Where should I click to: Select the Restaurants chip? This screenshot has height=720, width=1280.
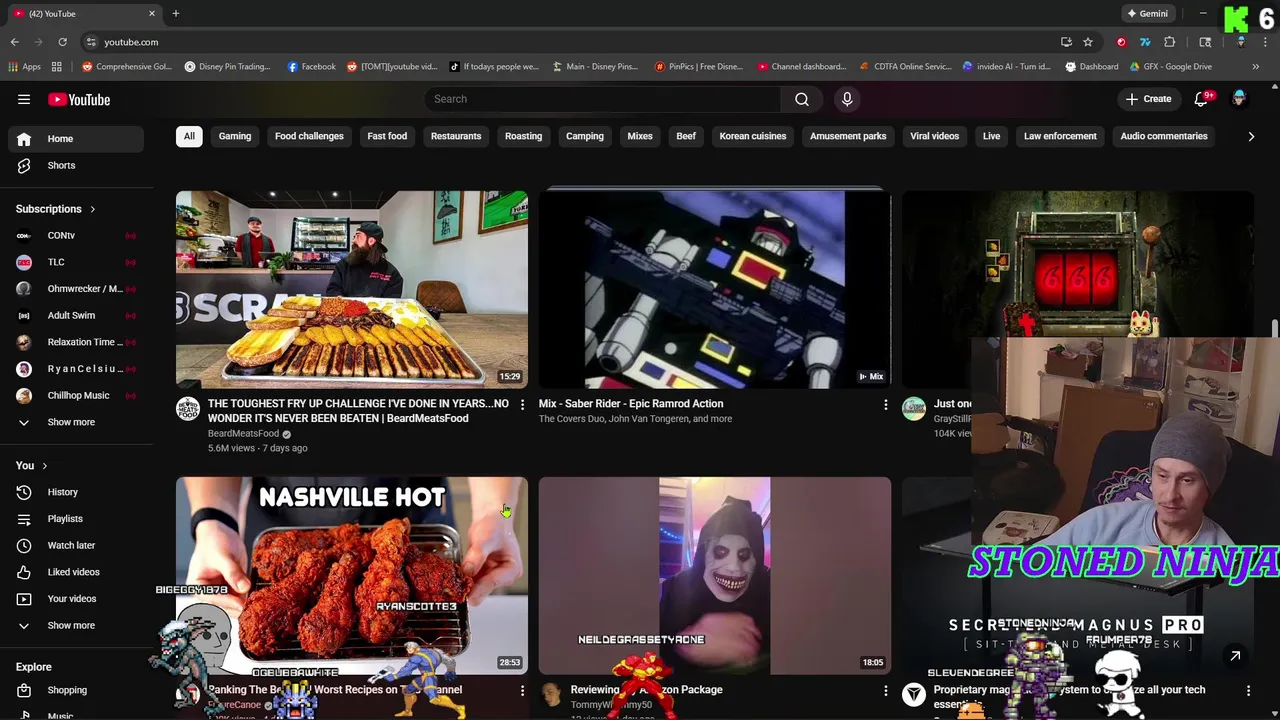456,136
